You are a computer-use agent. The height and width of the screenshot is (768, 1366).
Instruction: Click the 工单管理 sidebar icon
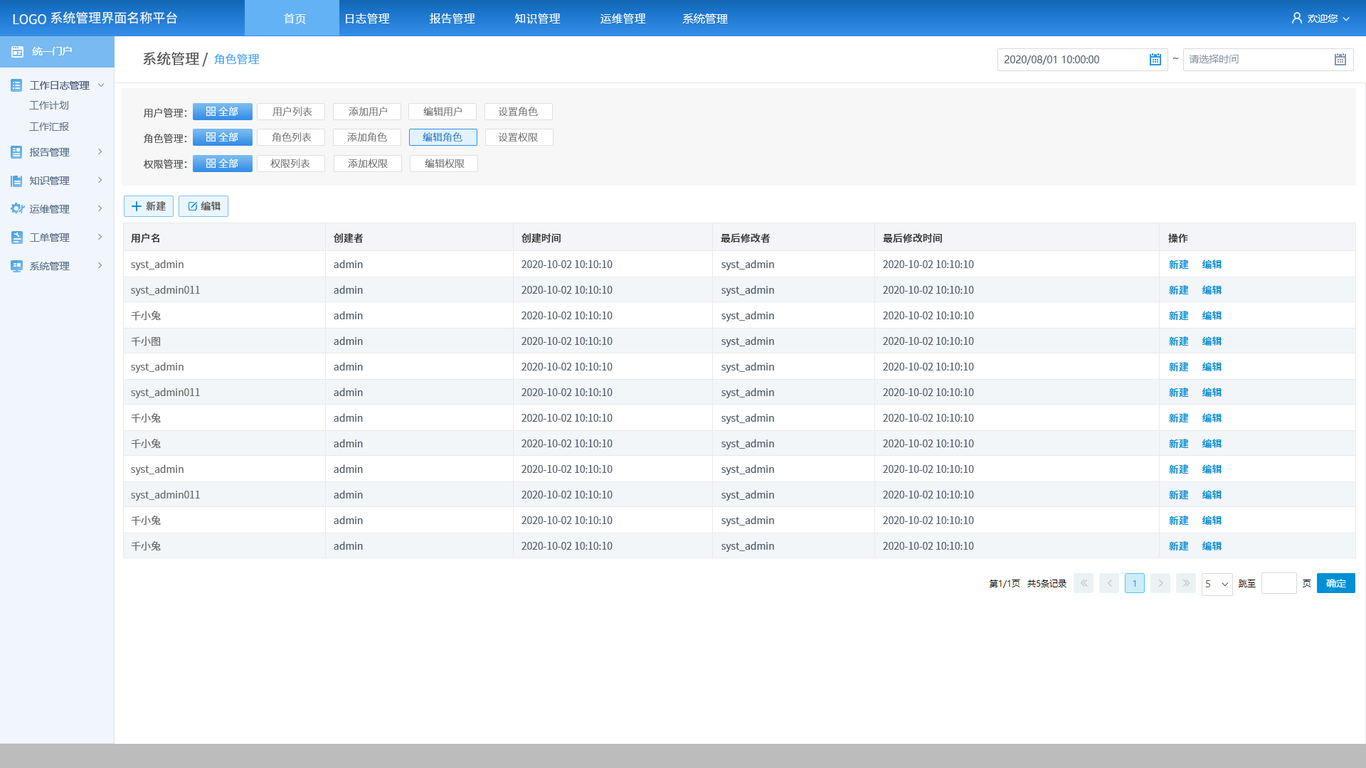(x=17, y=238)
